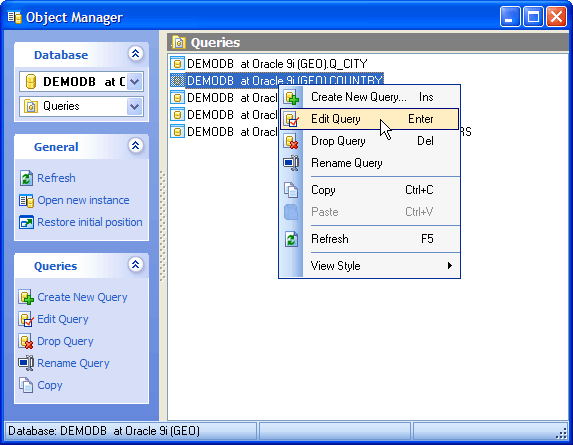Screen dimensions: 573x445
Task: Click the Rename Query icon in context menu
Action: (x=291, y=163)
